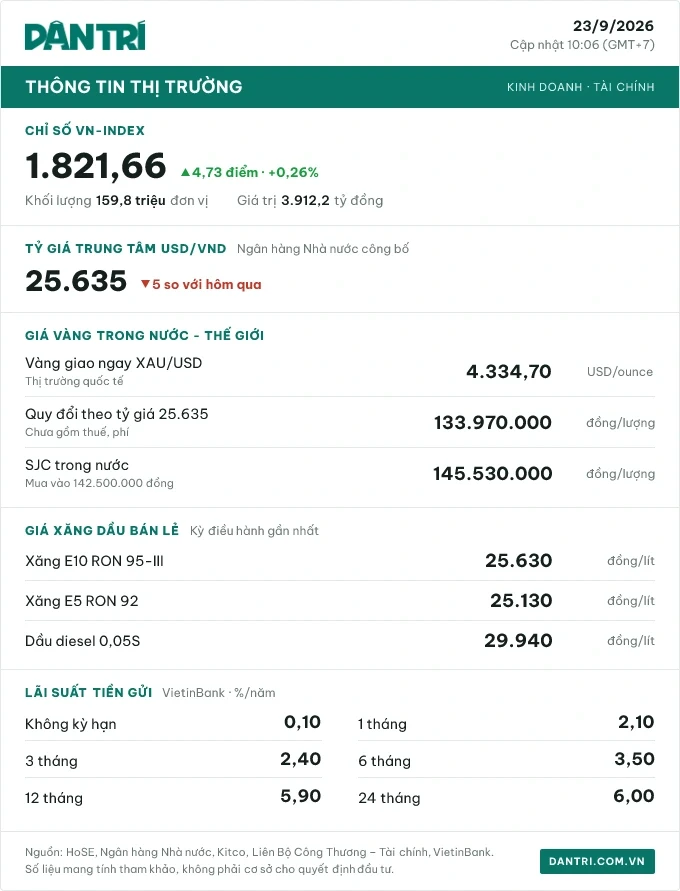
Task: Click the red down arrow beside '5 so với hôm qua'
Action: tap(145, 284)
